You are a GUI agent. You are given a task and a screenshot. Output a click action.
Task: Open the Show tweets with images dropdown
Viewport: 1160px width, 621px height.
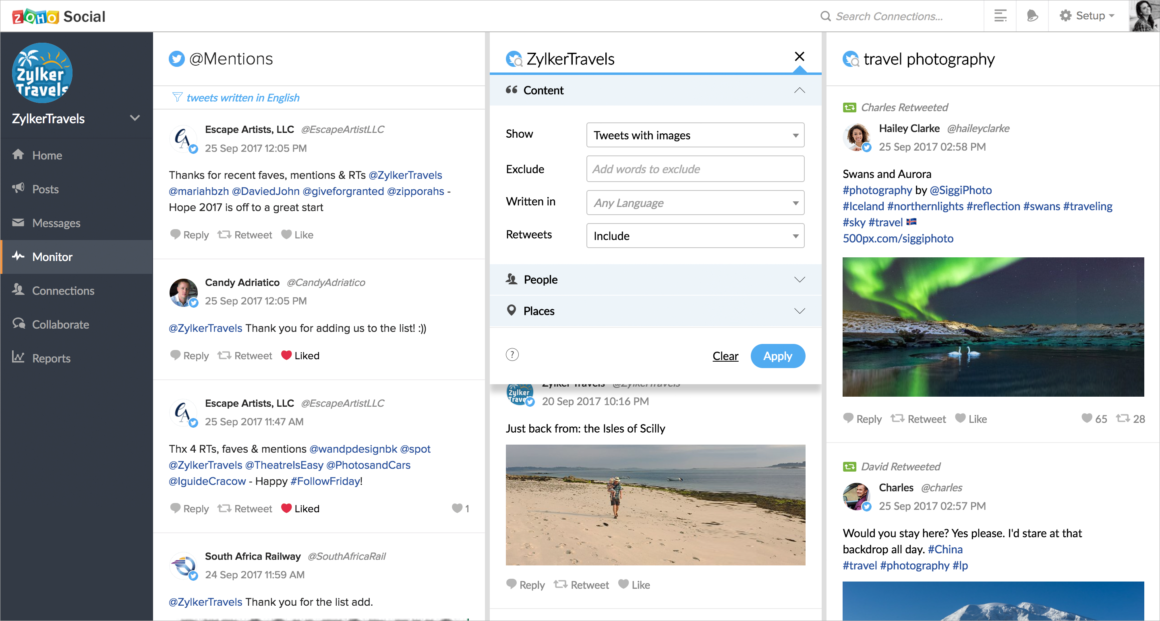(x=695, y=136)
